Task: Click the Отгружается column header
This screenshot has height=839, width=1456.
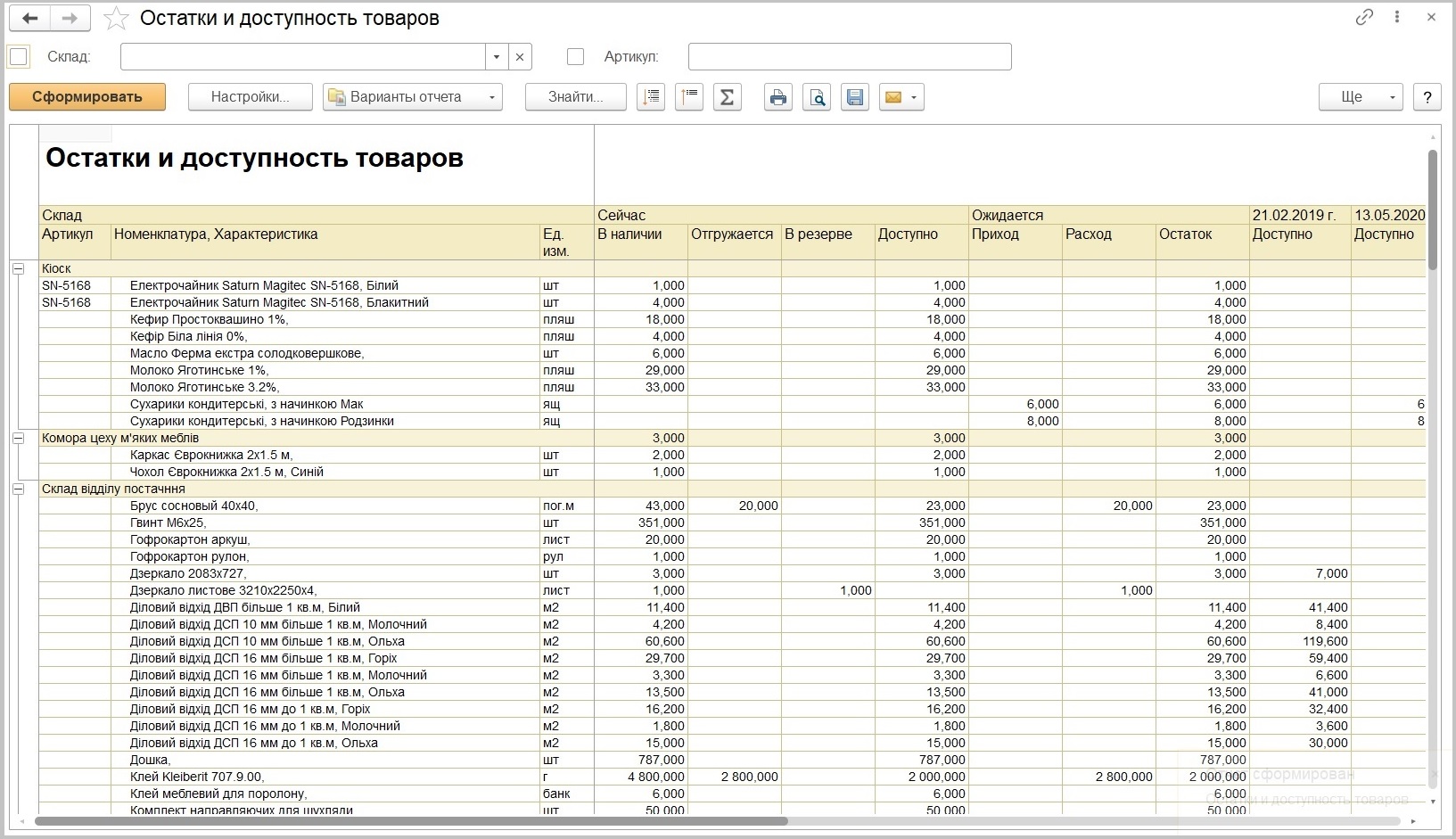Action: coord(735,242)
